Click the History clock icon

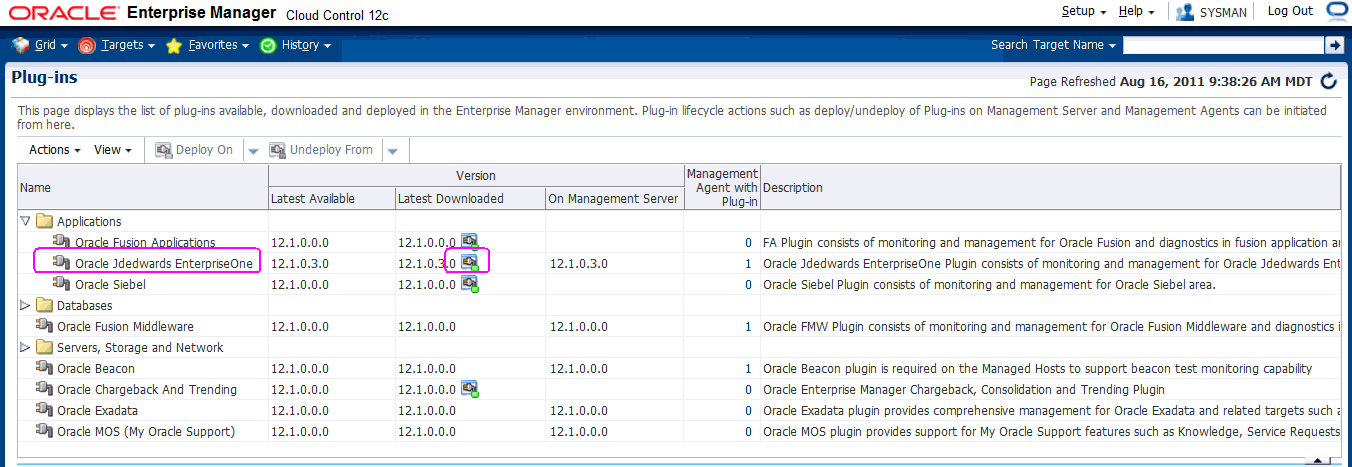click(x=267, y=45)
